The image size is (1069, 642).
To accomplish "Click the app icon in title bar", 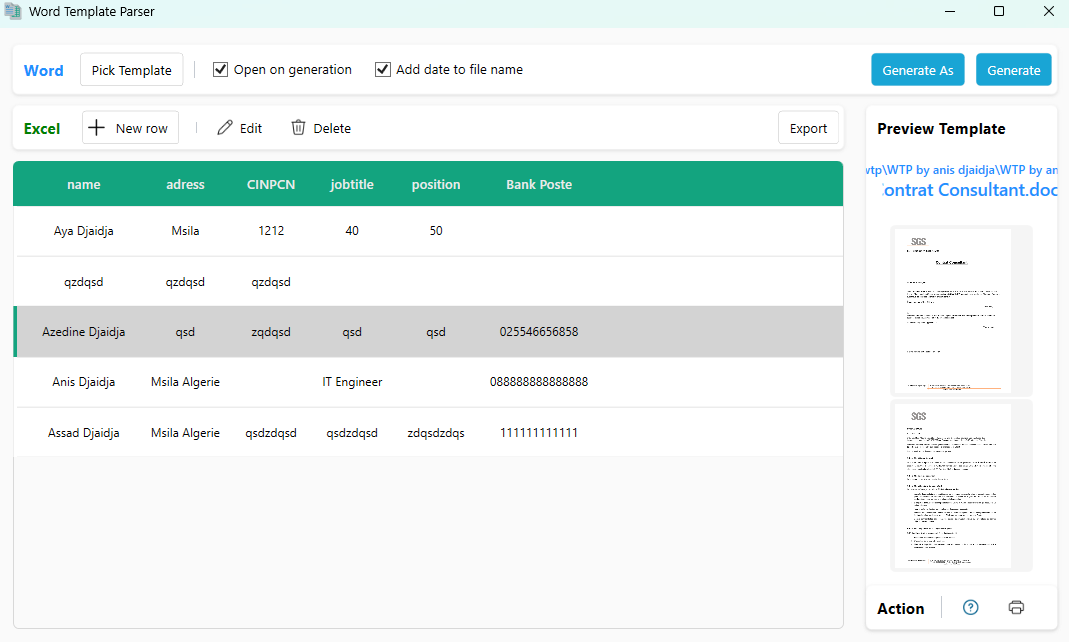I will (13, 12).
